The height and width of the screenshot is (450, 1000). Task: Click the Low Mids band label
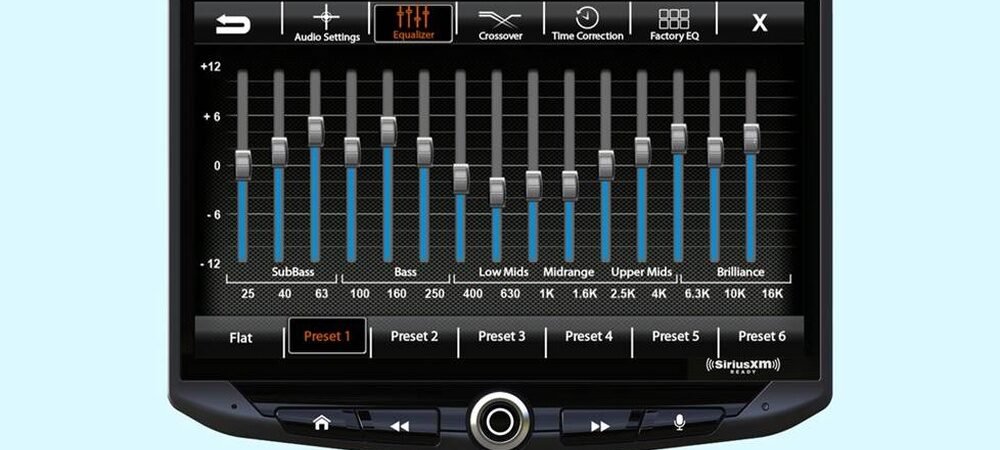pyautogui.click(x=503, y=272)
